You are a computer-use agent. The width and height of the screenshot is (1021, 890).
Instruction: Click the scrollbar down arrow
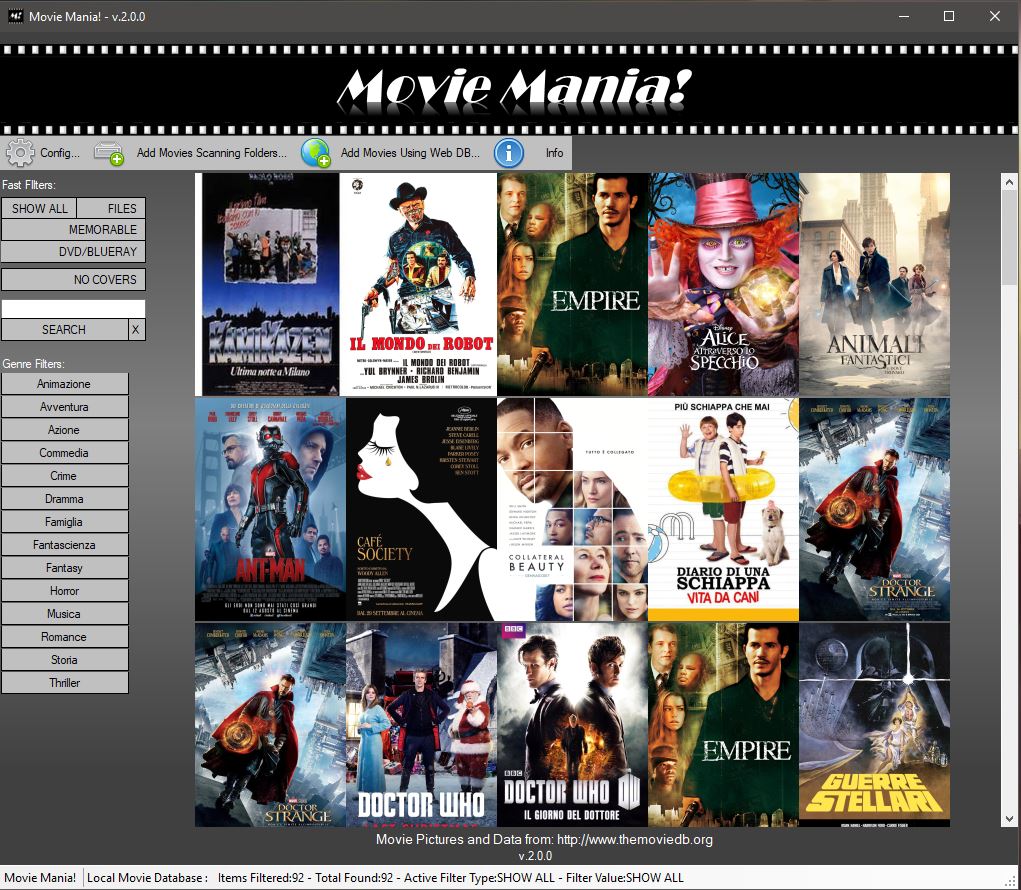click(1008, 819)
